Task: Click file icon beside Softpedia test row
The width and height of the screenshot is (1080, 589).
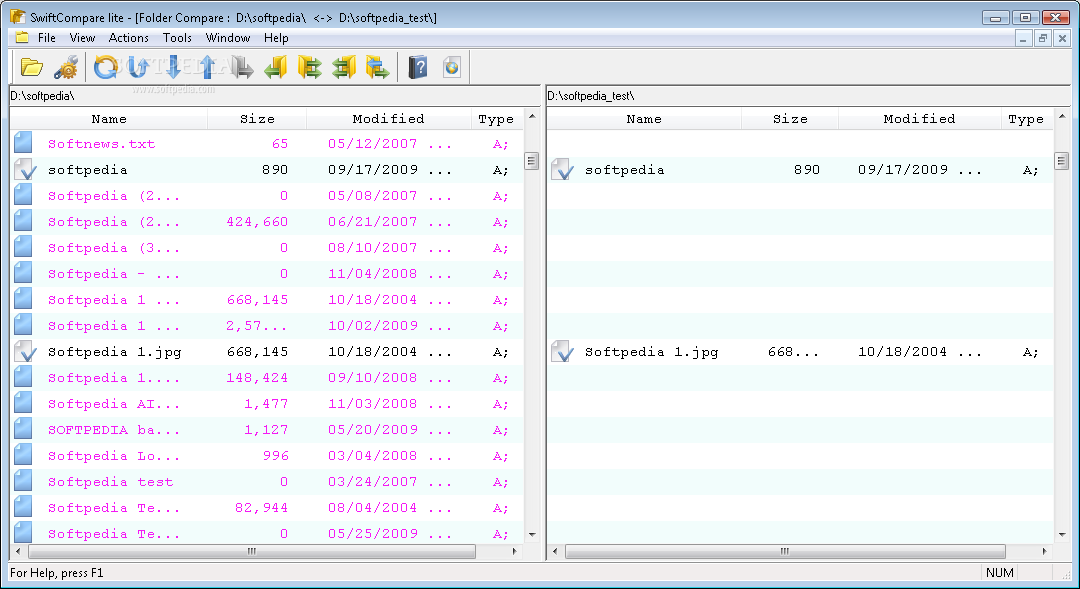Action: click(23, 481)
